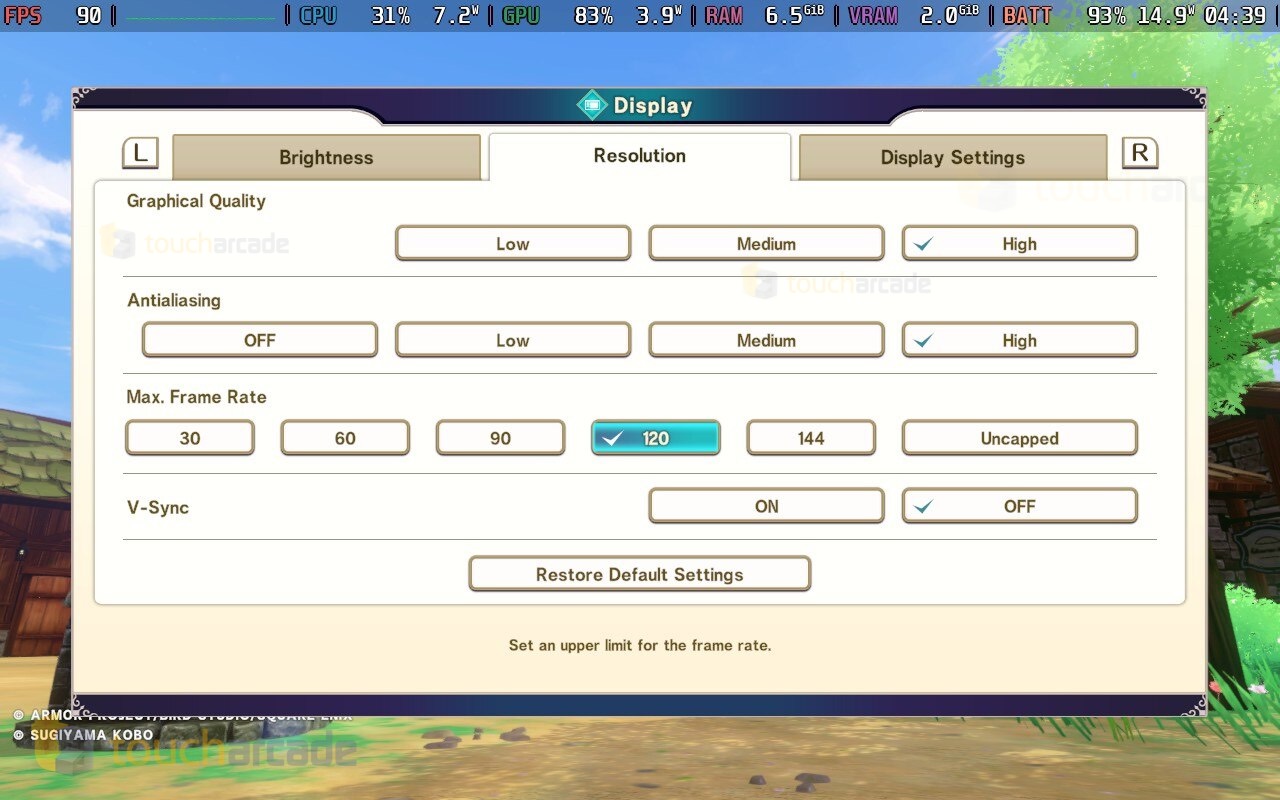Click the V-Sync label
Viewport: 1280px width, 800px height.
click(158, 507)
